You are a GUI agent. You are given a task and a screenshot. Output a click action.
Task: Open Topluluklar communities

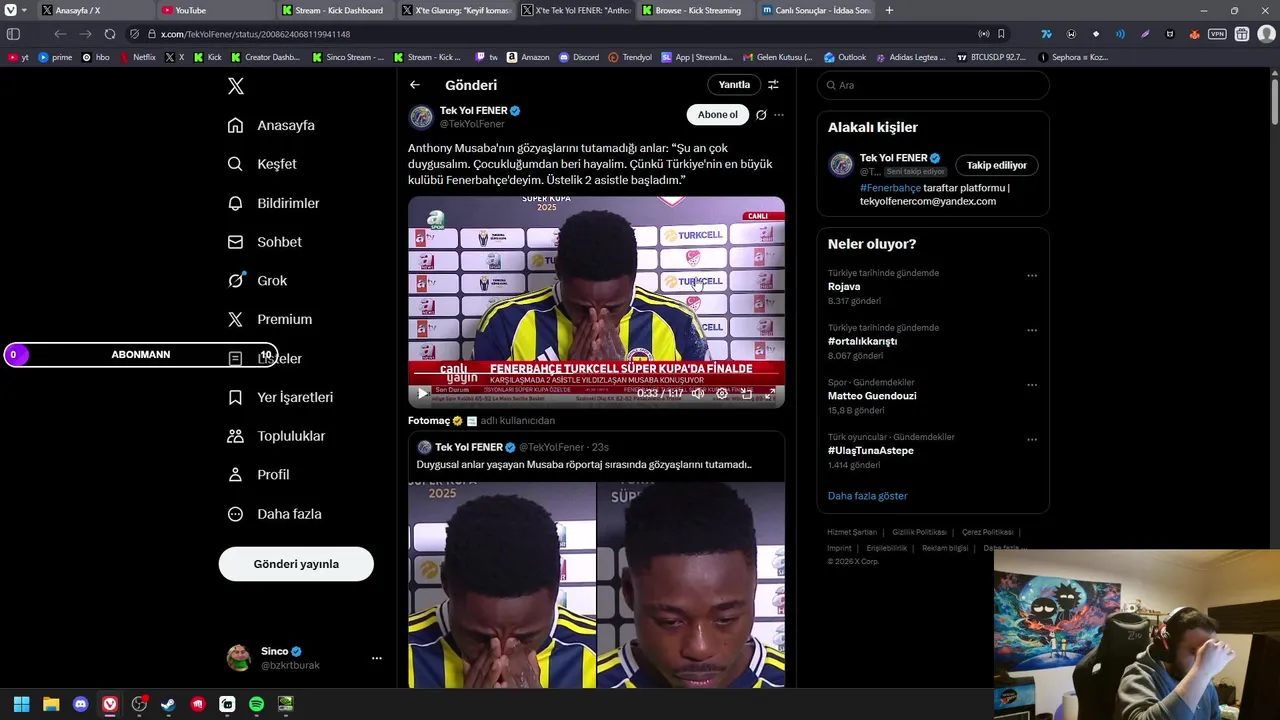coord(276,436)
